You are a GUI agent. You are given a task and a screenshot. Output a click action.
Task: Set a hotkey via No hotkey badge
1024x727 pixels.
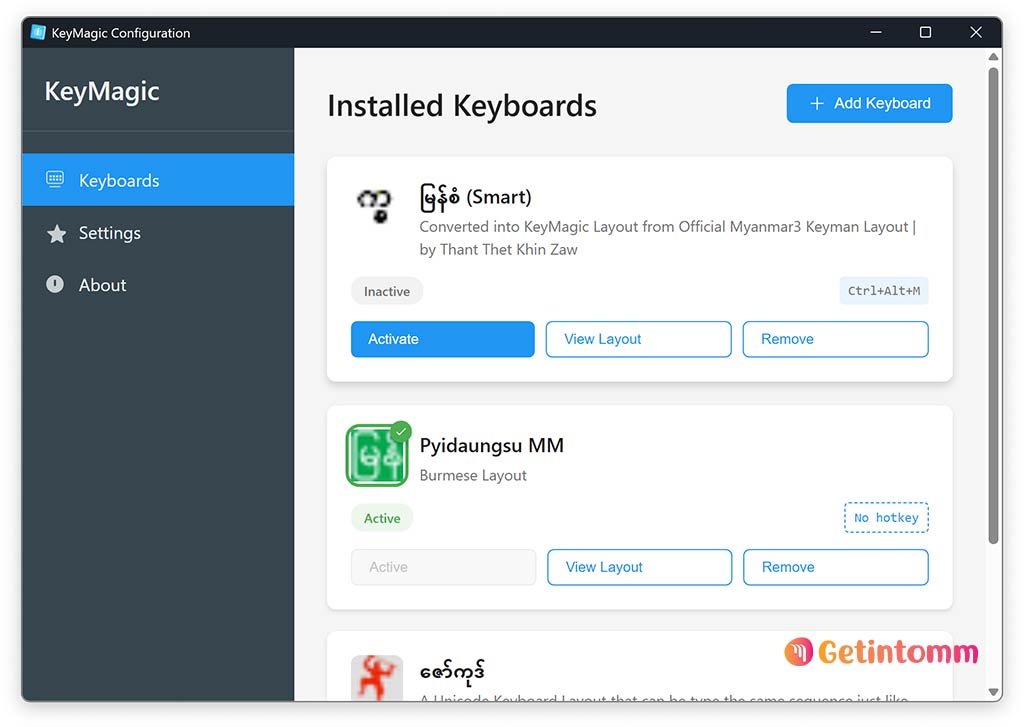pyautogui.click(x=886, y=517)
